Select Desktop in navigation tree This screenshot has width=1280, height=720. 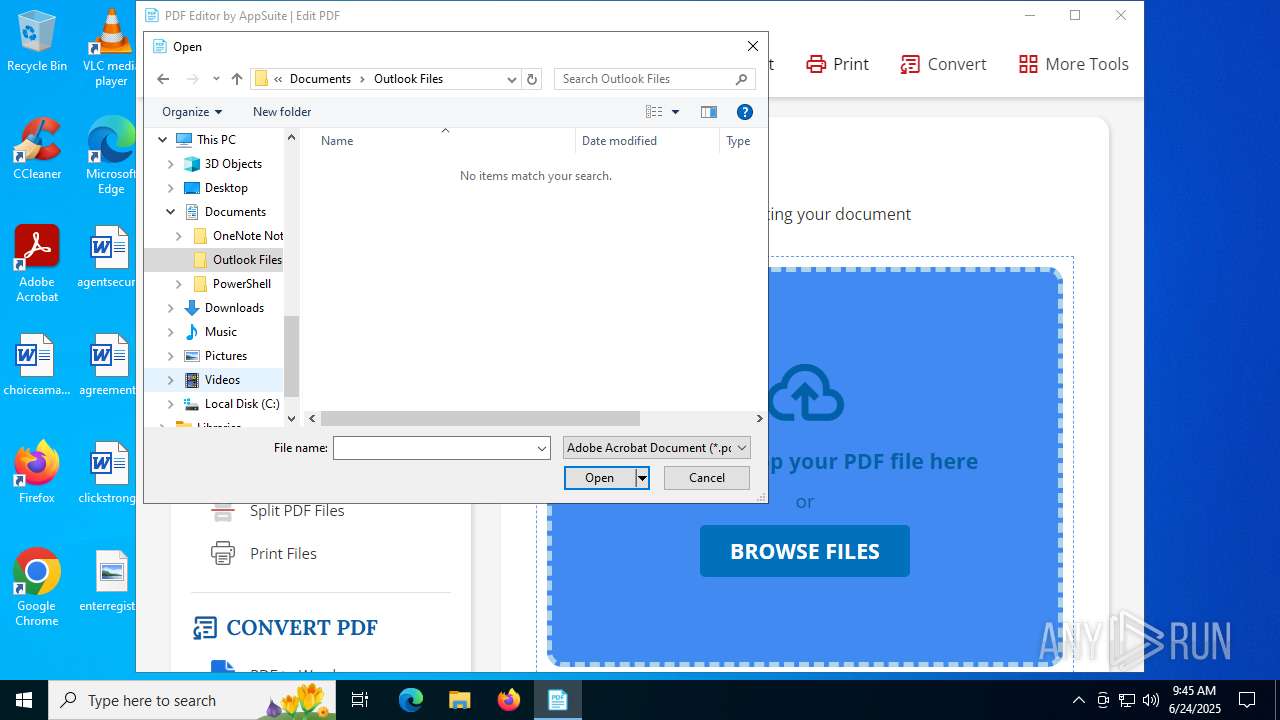[226, 188]
